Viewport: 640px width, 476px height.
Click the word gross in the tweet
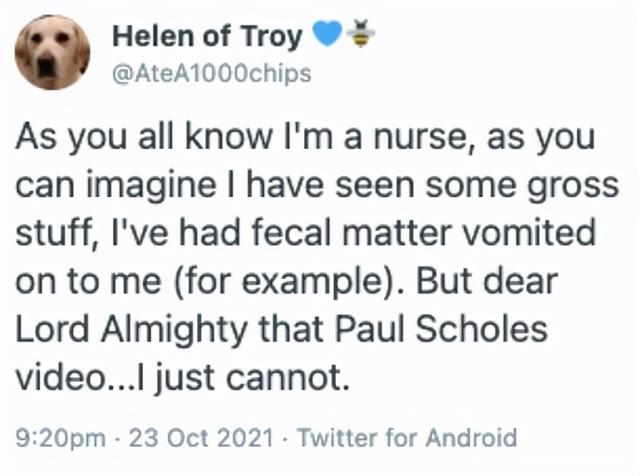(x=573, y=186)
